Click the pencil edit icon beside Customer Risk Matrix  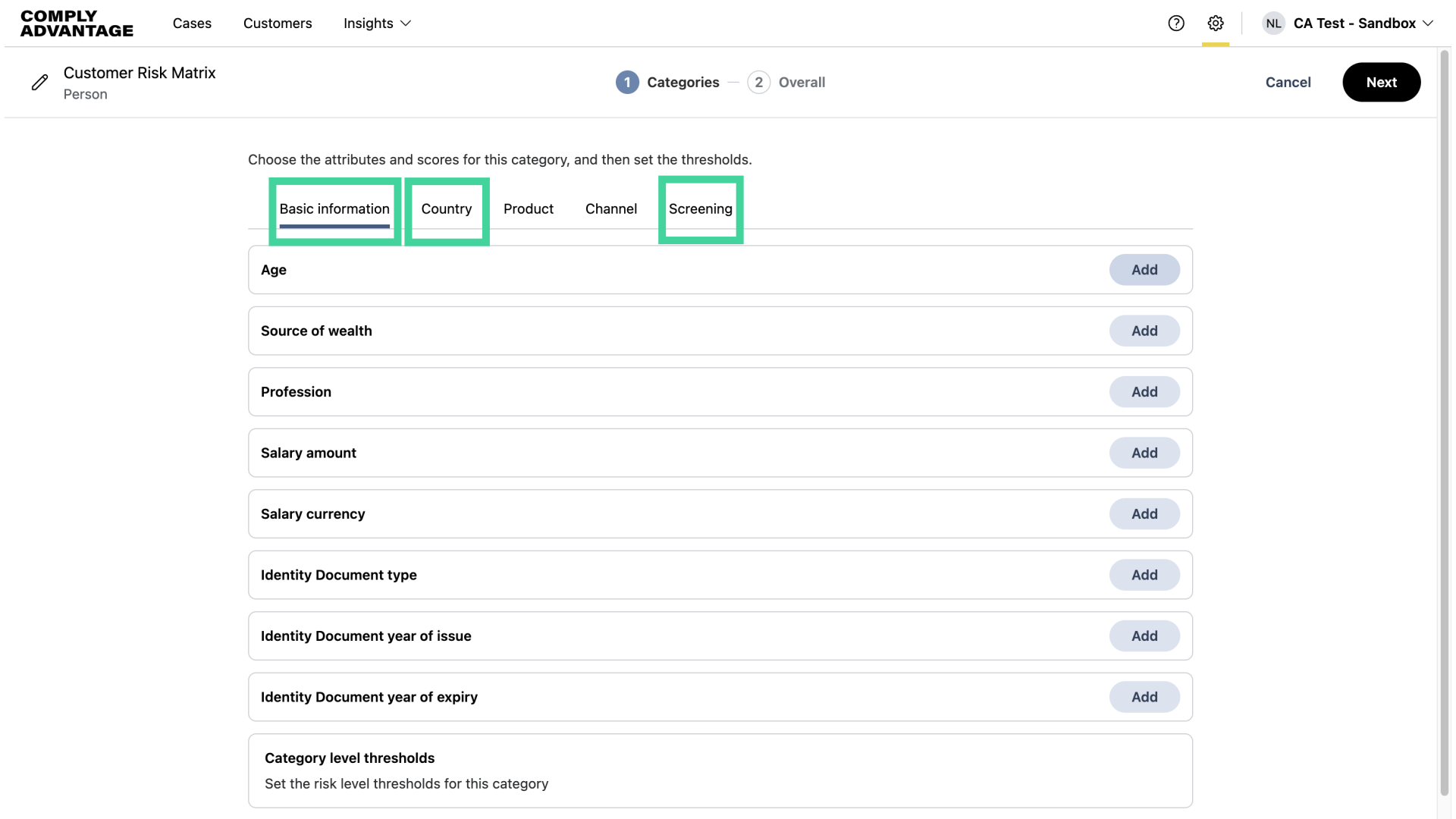tap(39, 83)
